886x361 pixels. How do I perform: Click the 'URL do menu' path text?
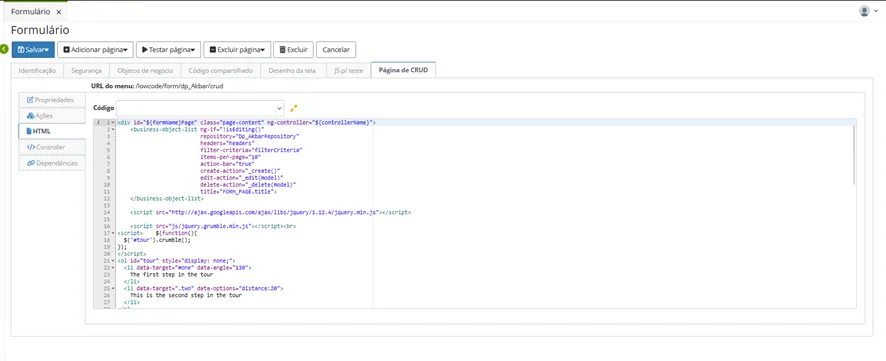point(181,86)
